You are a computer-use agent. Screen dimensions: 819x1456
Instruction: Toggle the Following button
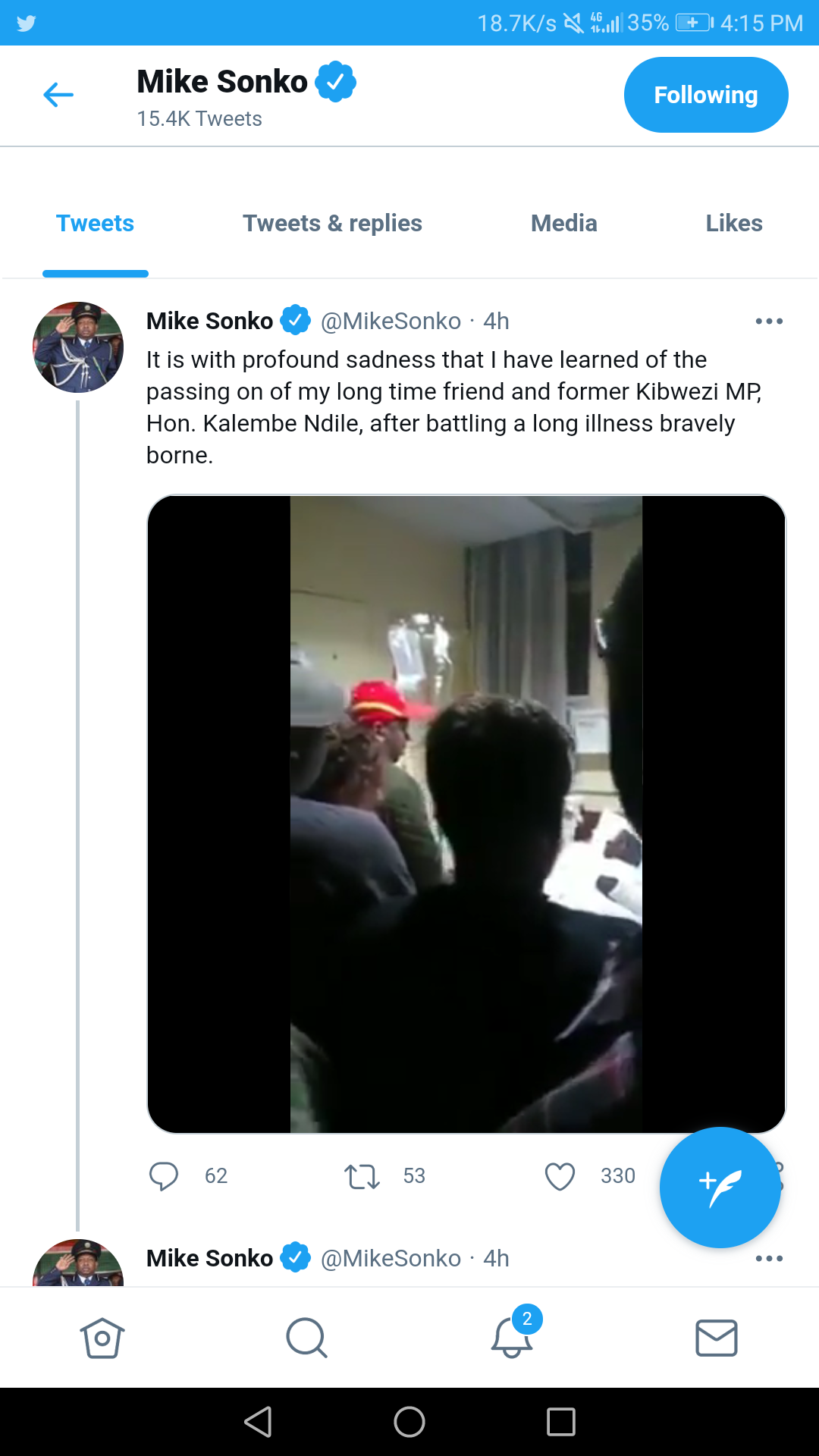pyautogui.click(x=706, y=95)
